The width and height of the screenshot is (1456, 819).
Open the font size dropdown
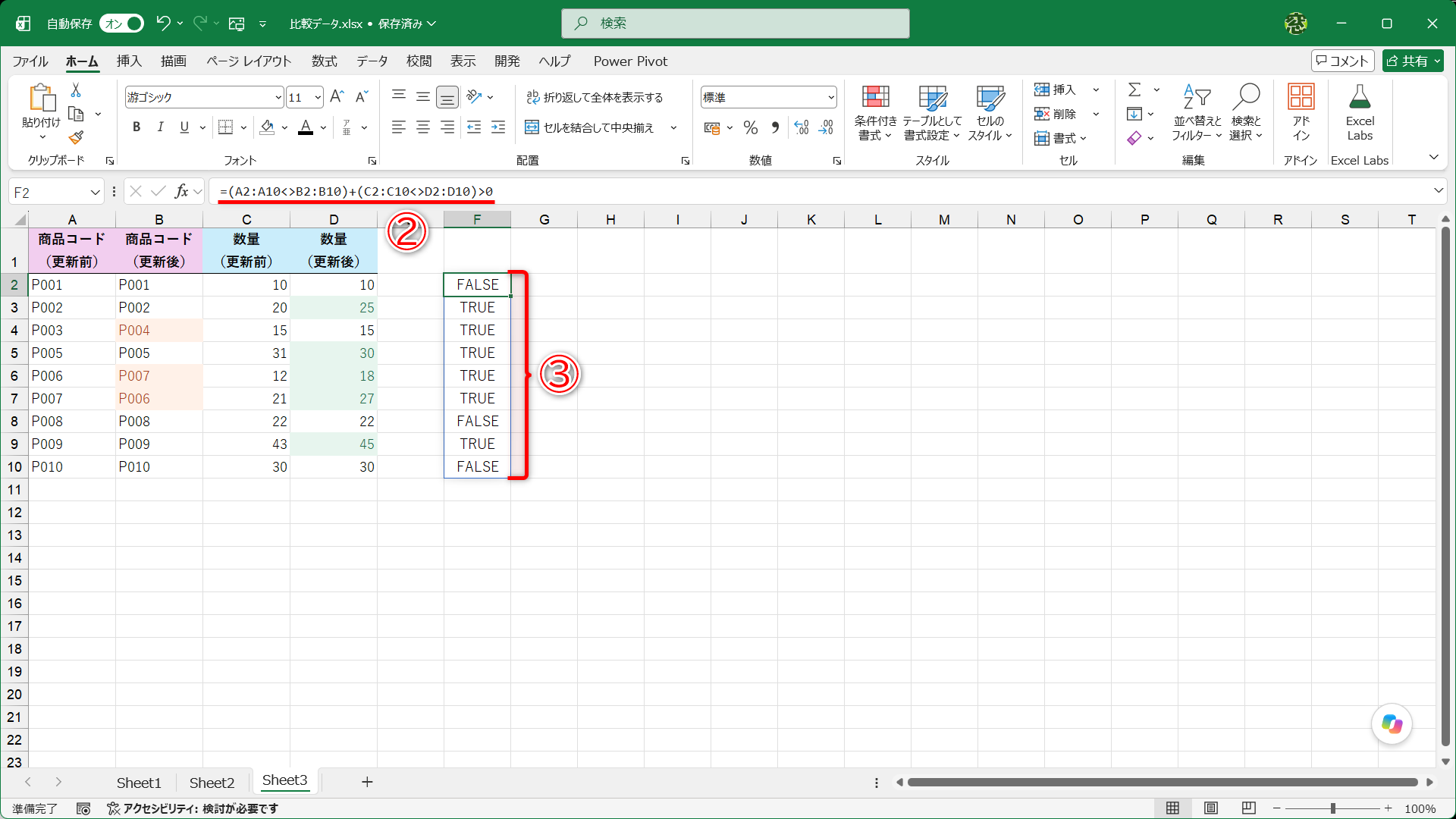pos(318,97)
